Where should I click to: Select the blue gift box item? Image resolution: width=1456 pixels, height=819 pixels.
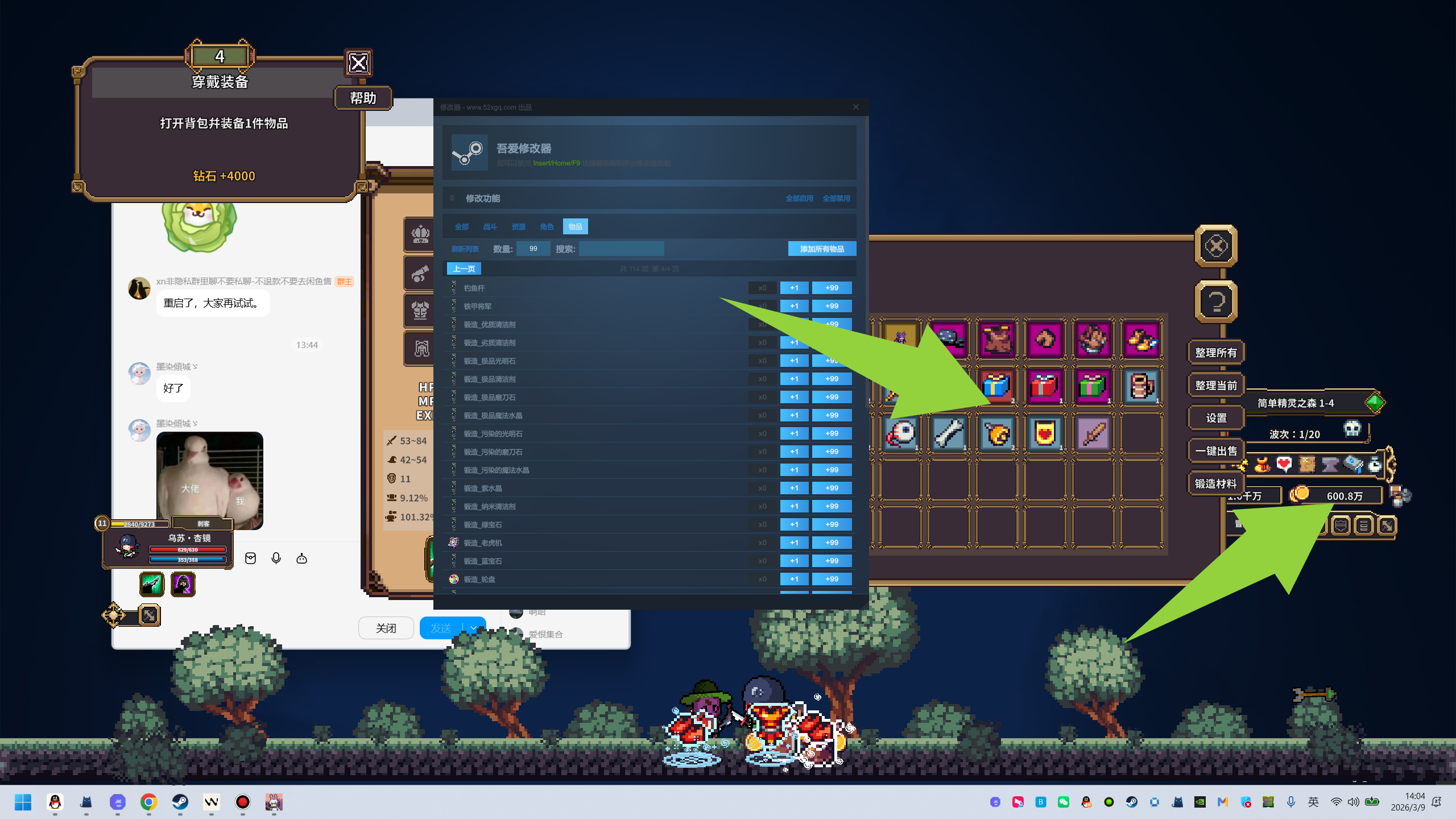pyautogui.click(x=996, y=386)
